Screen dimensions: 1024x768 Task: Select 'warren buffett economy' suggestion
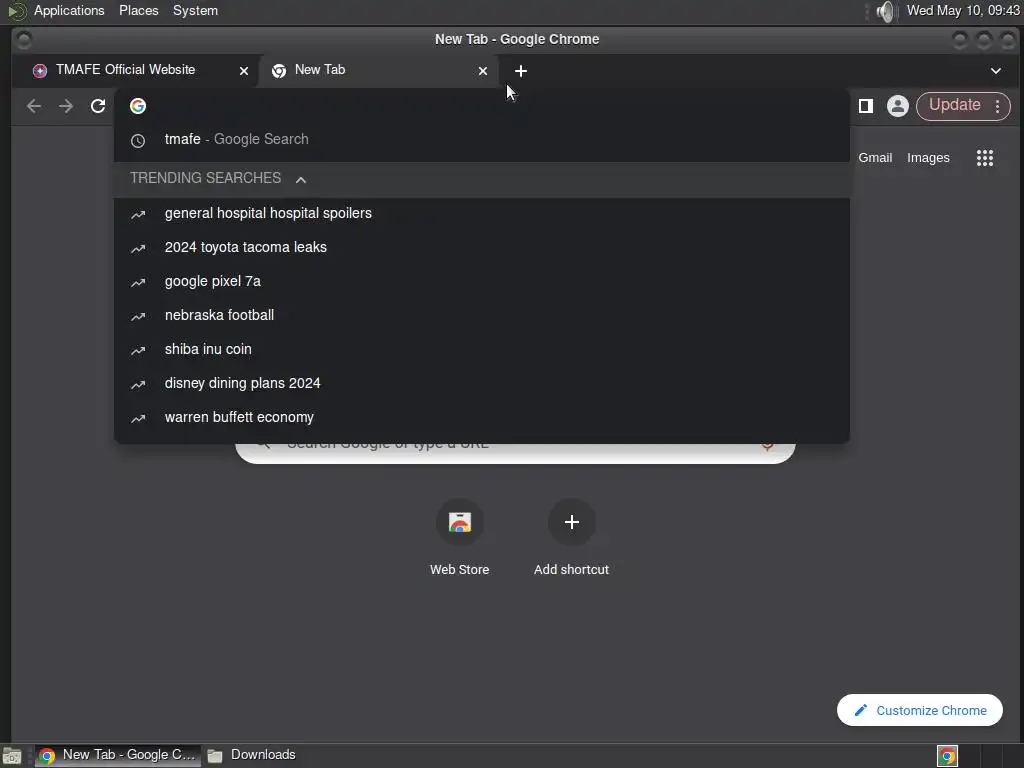pyautogui.click(x=482, y=417)
